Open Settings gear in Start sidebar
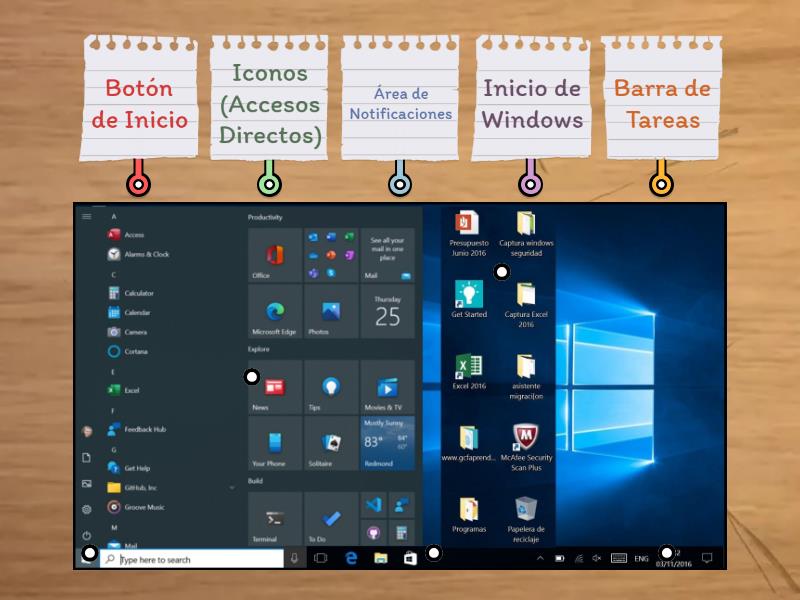The image size is (800, 600). pyautogui.click(x=87, y=509)
